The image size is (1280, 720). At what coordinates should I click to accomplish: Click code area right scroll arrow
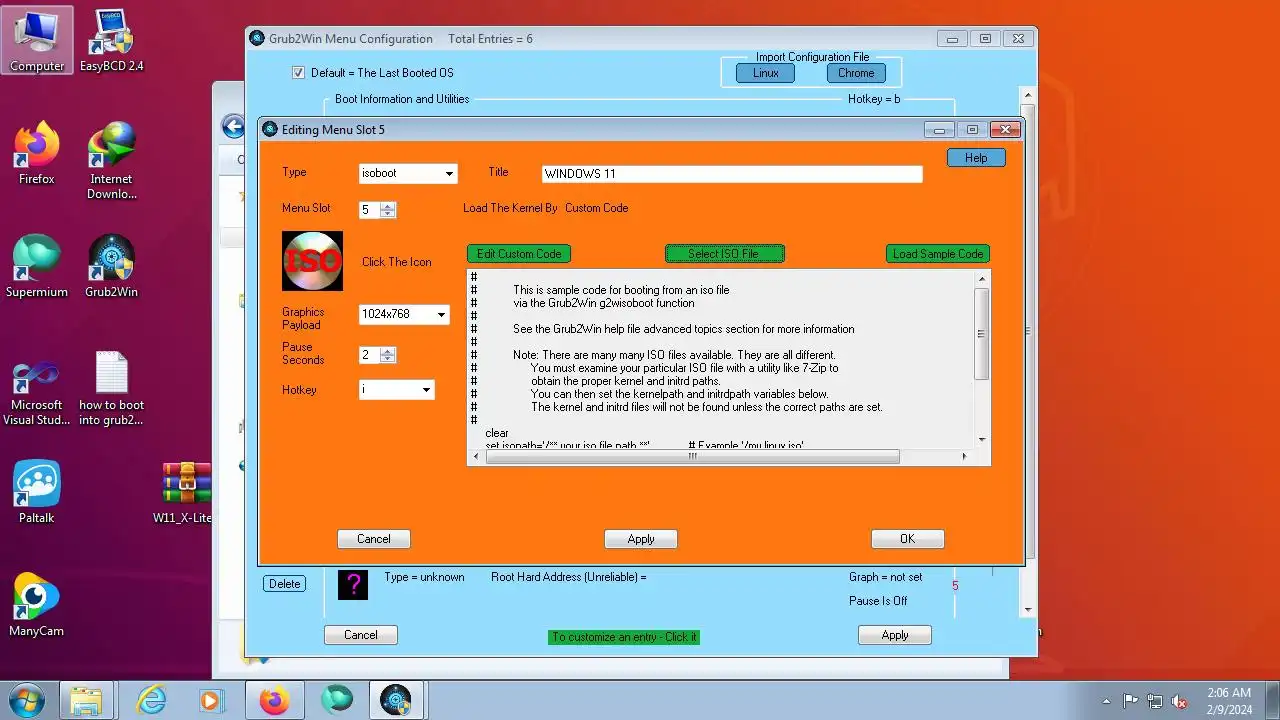pos(964,456)
